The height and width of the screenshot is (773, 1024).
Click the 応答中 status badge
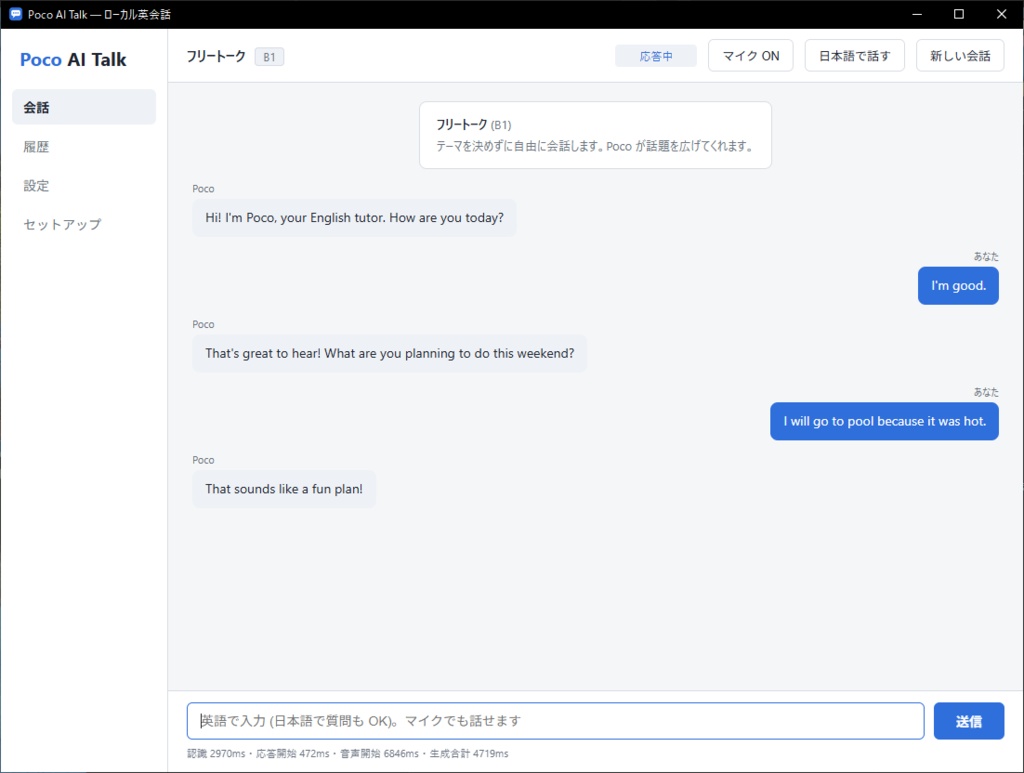point(656,56)
